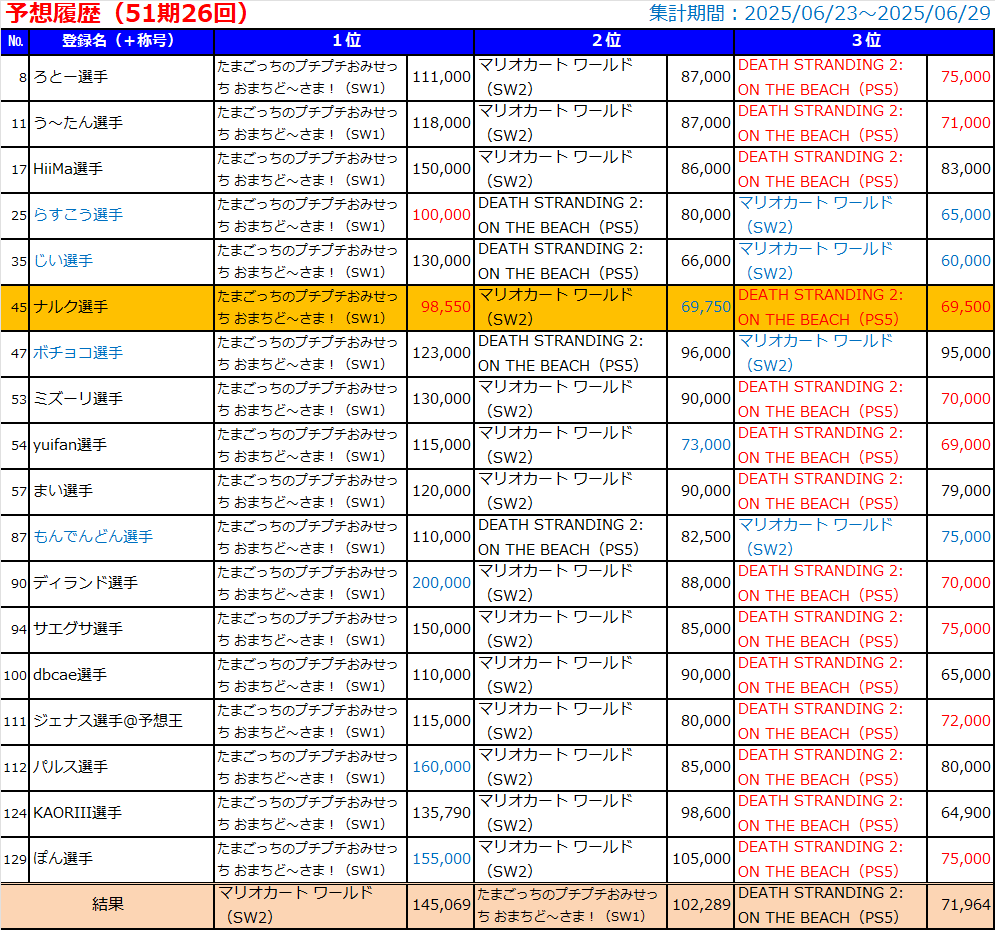Click blue 155,000 in ぽん row
The height and width of the screenshot is (930, 995).
442,859
